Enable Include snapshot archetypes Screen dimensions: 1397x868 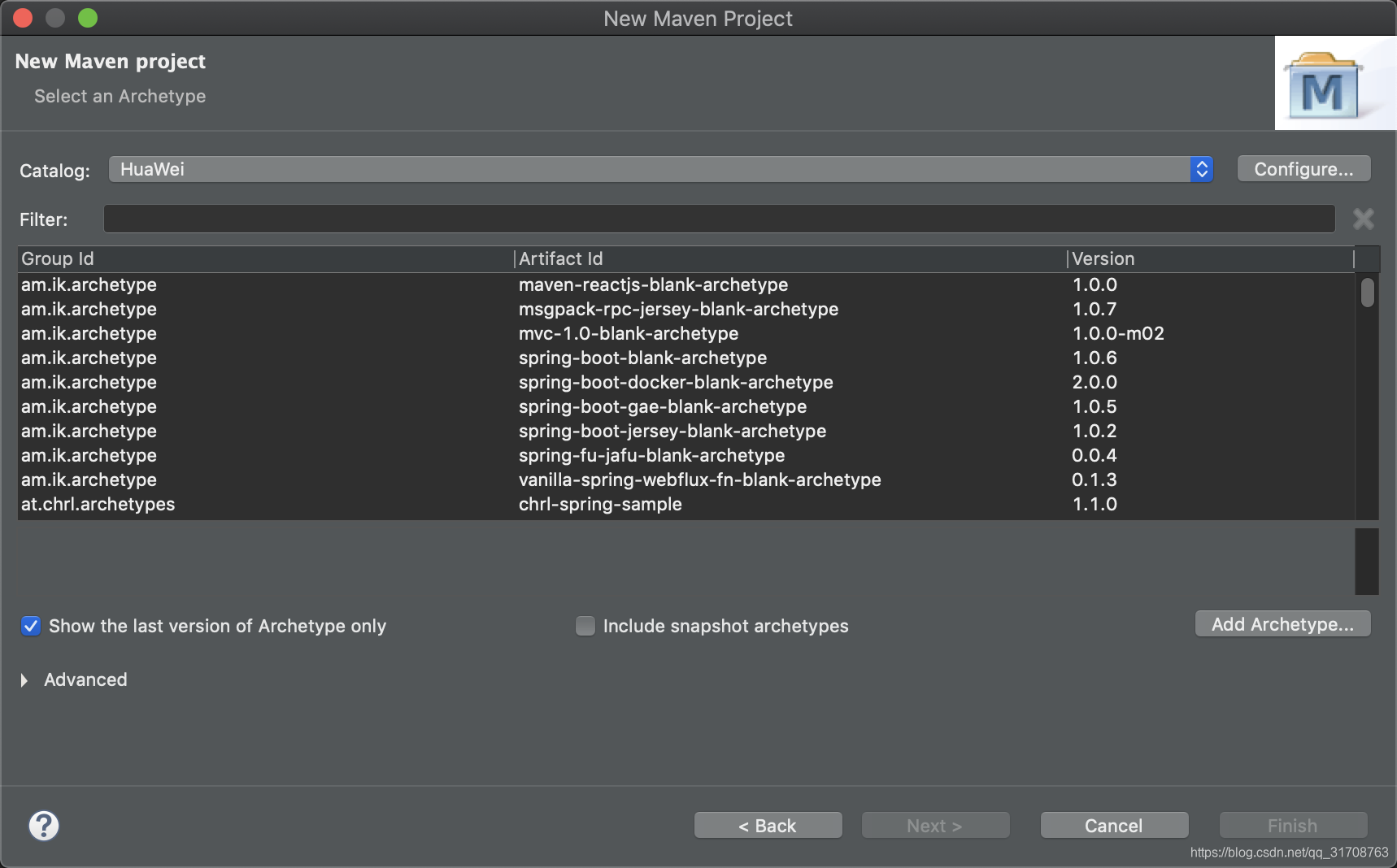[x=585, y=626]
